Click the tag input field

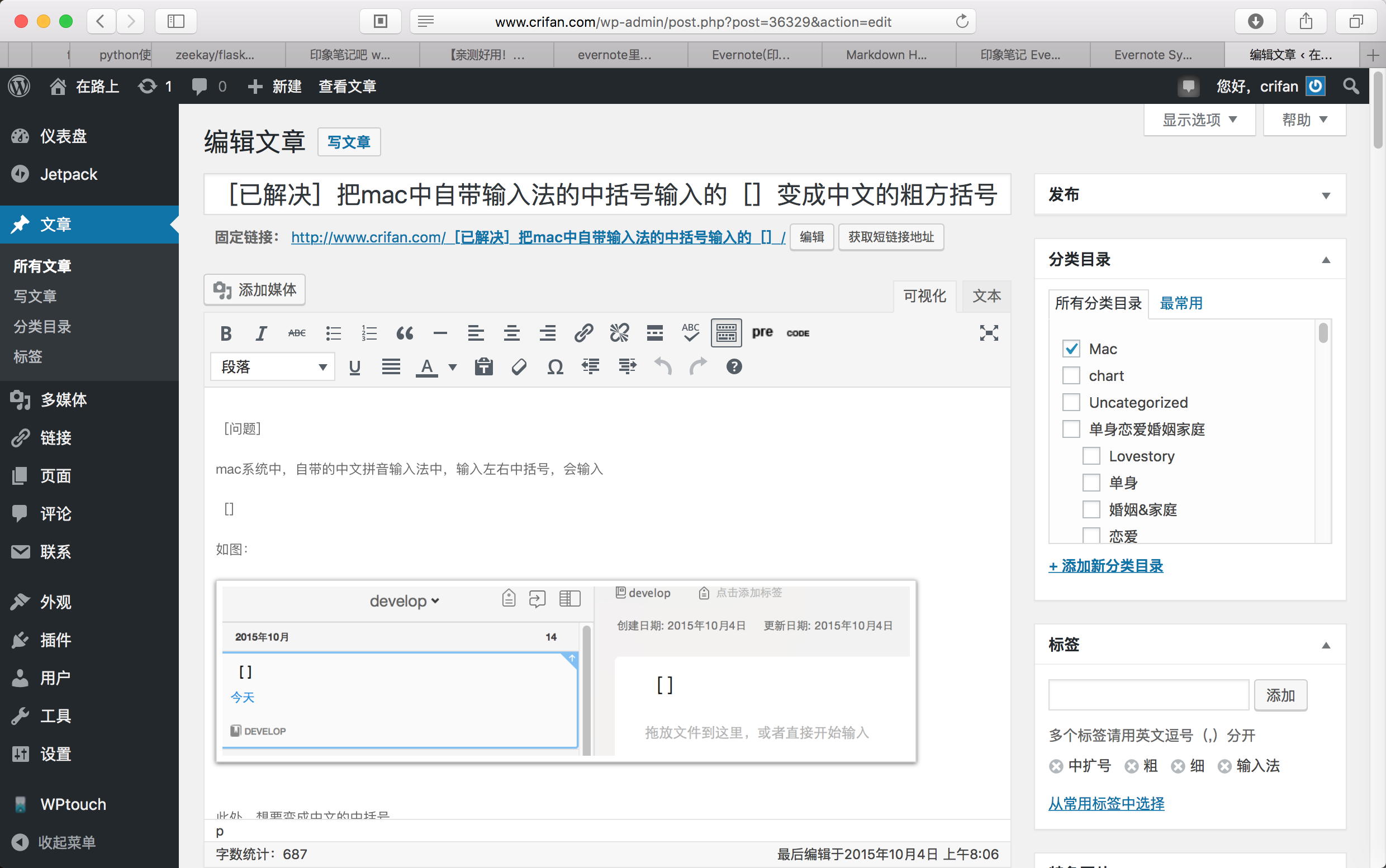click(1149, 695)
